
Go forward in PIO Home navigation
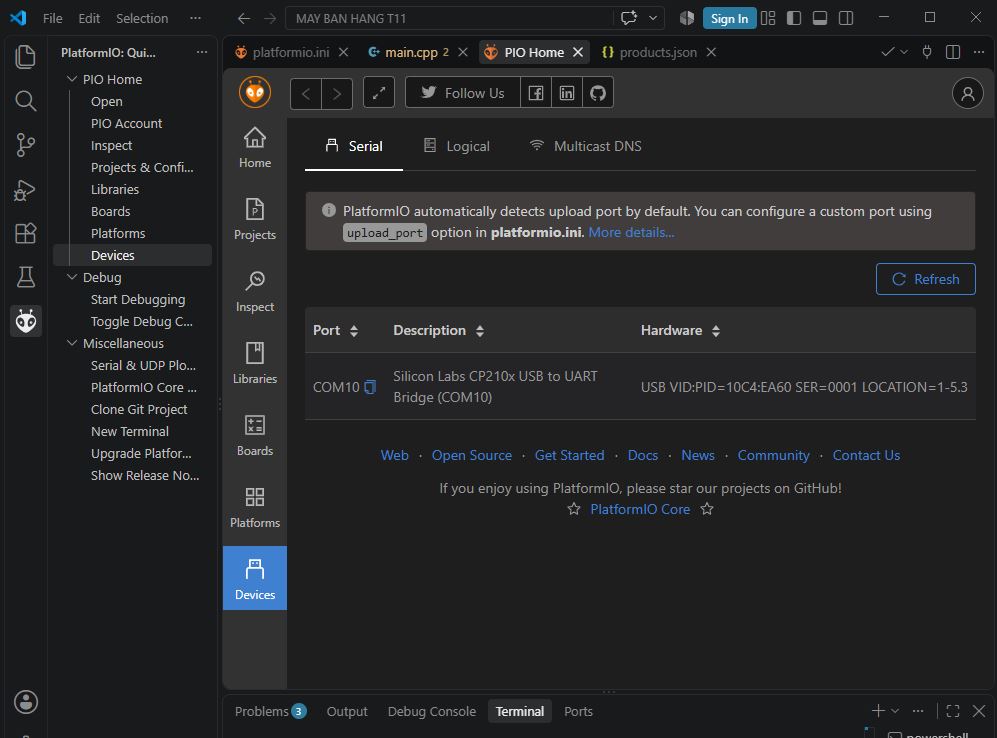pyautogui.click(x=337, y=93)
